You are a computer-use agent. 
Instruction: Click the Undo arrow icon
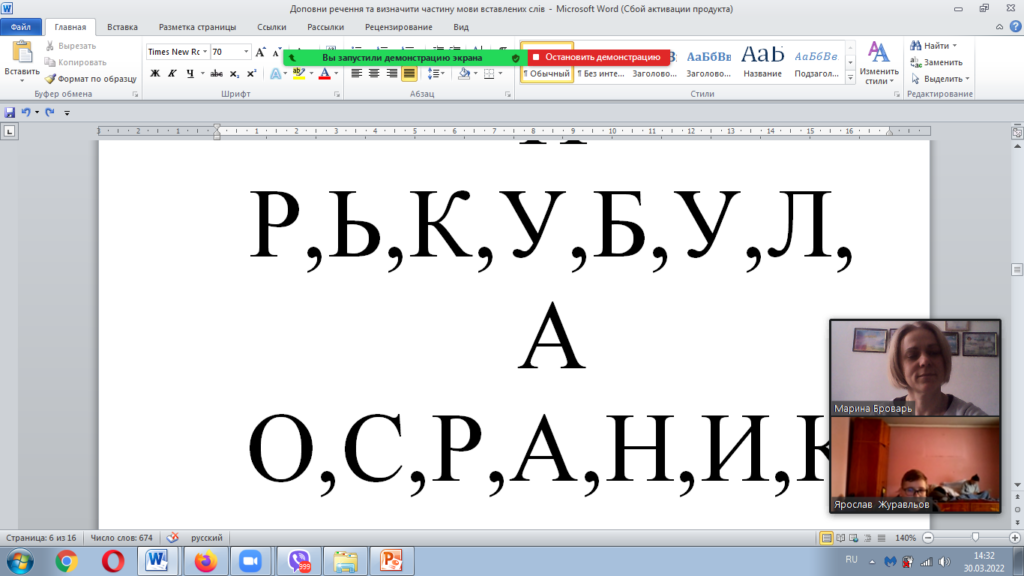click(x=27, y=112)
